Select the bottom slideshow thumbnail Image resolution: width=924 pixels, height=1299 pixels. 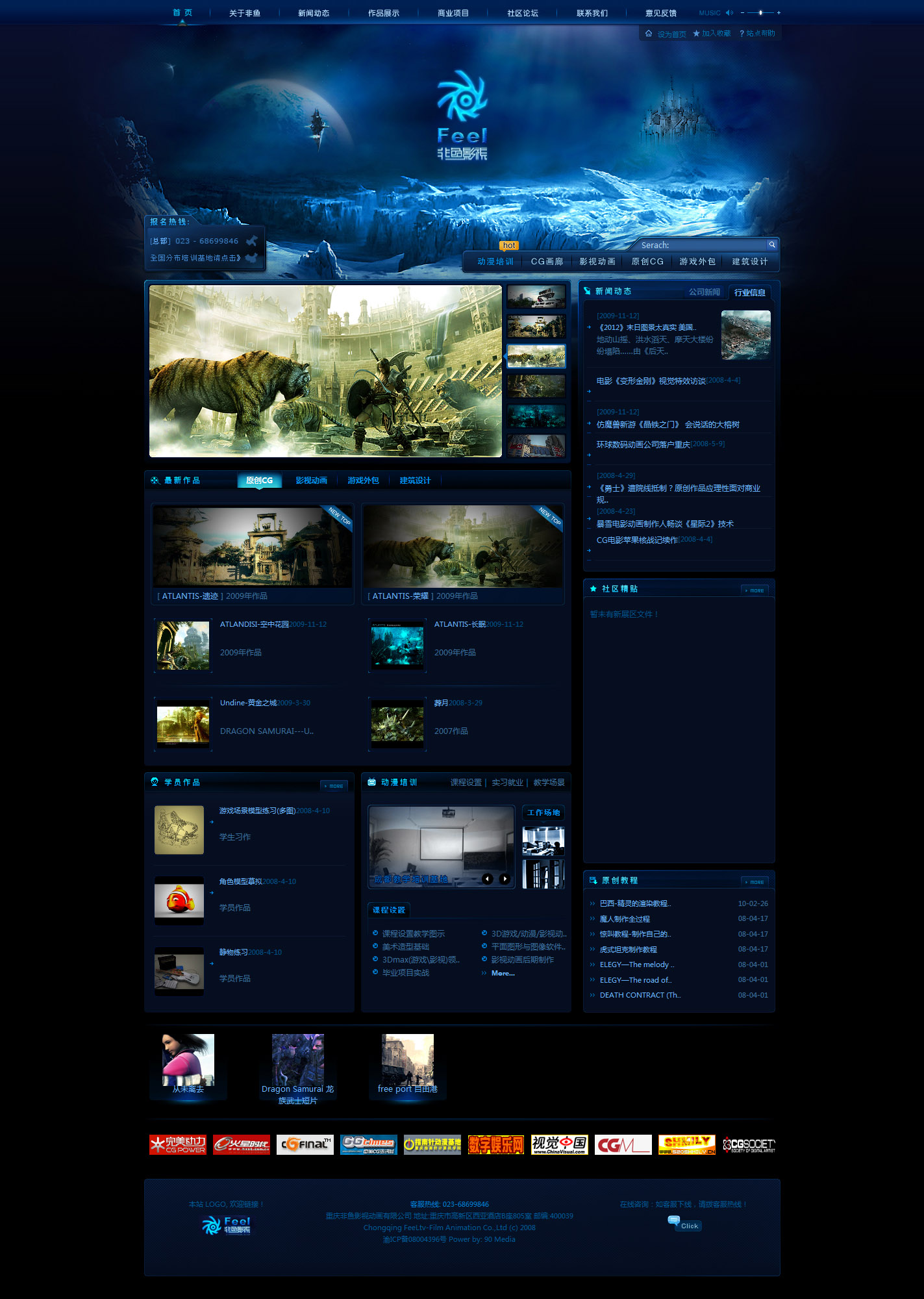[x=536, y=446]
